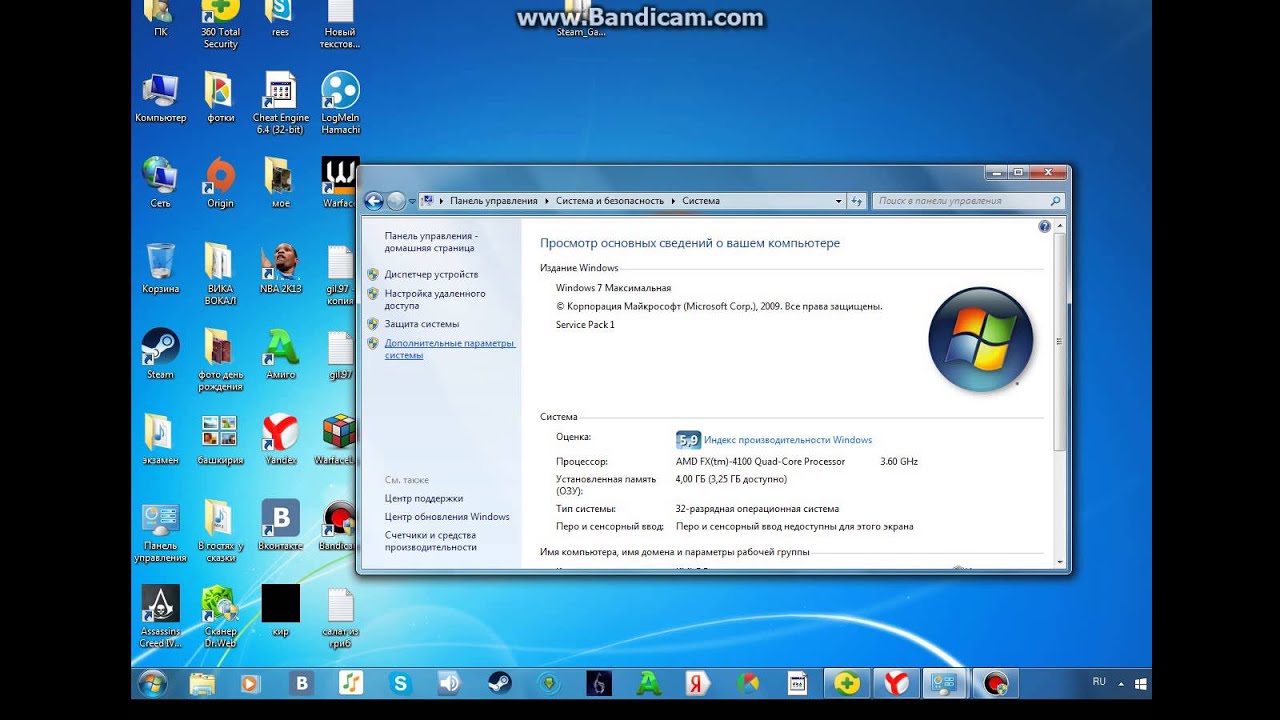Open the салат из гриб text file
Screen dimensions: 1280x720
coord(340,617)
